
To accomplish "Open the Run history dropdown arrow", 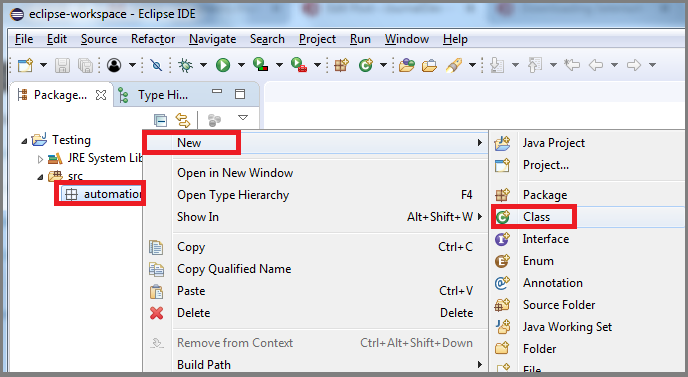I will point(241,65).
